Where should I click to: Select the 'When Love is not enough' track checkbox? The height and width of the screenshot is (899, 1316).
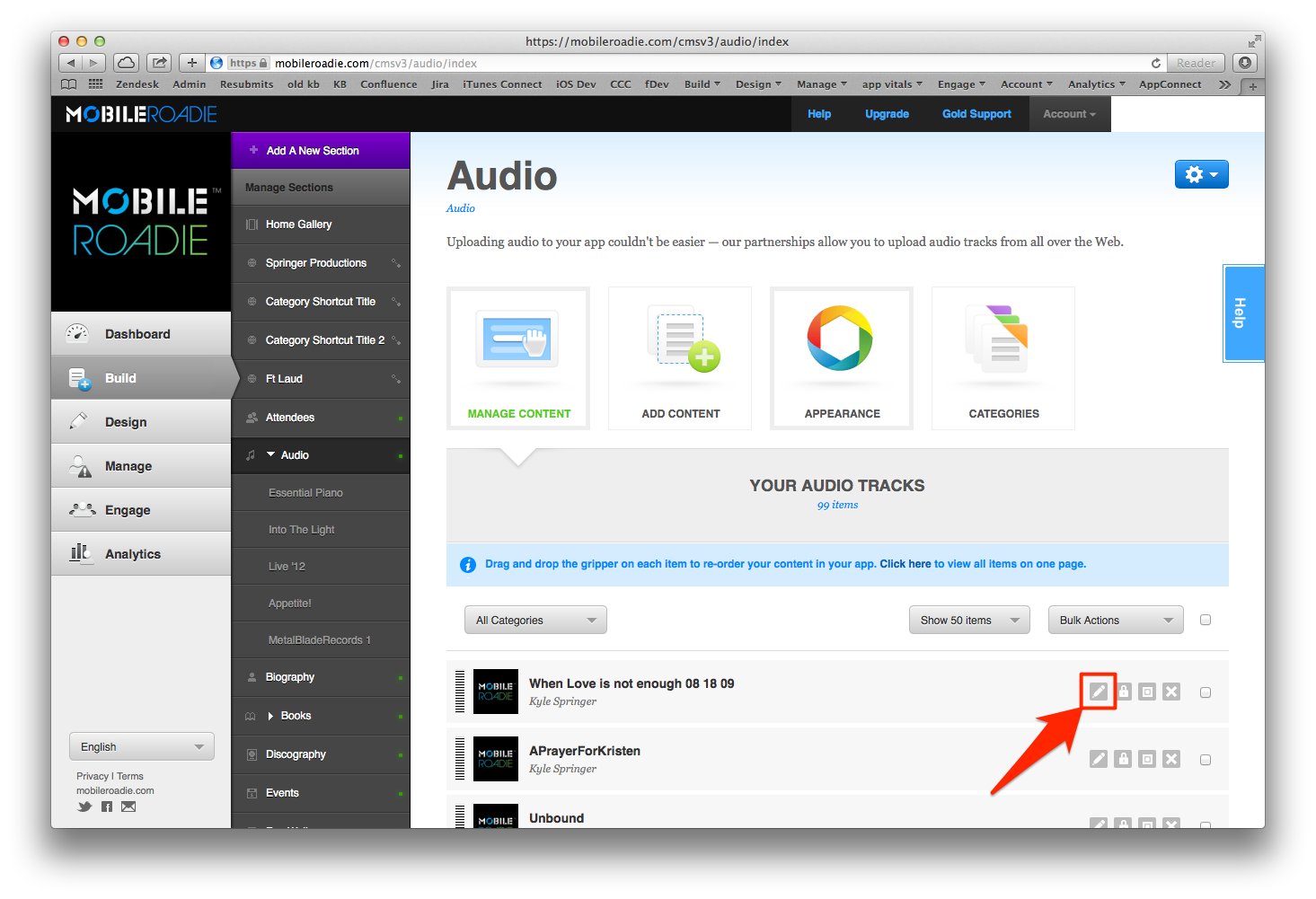click(x=1206, y=692)
